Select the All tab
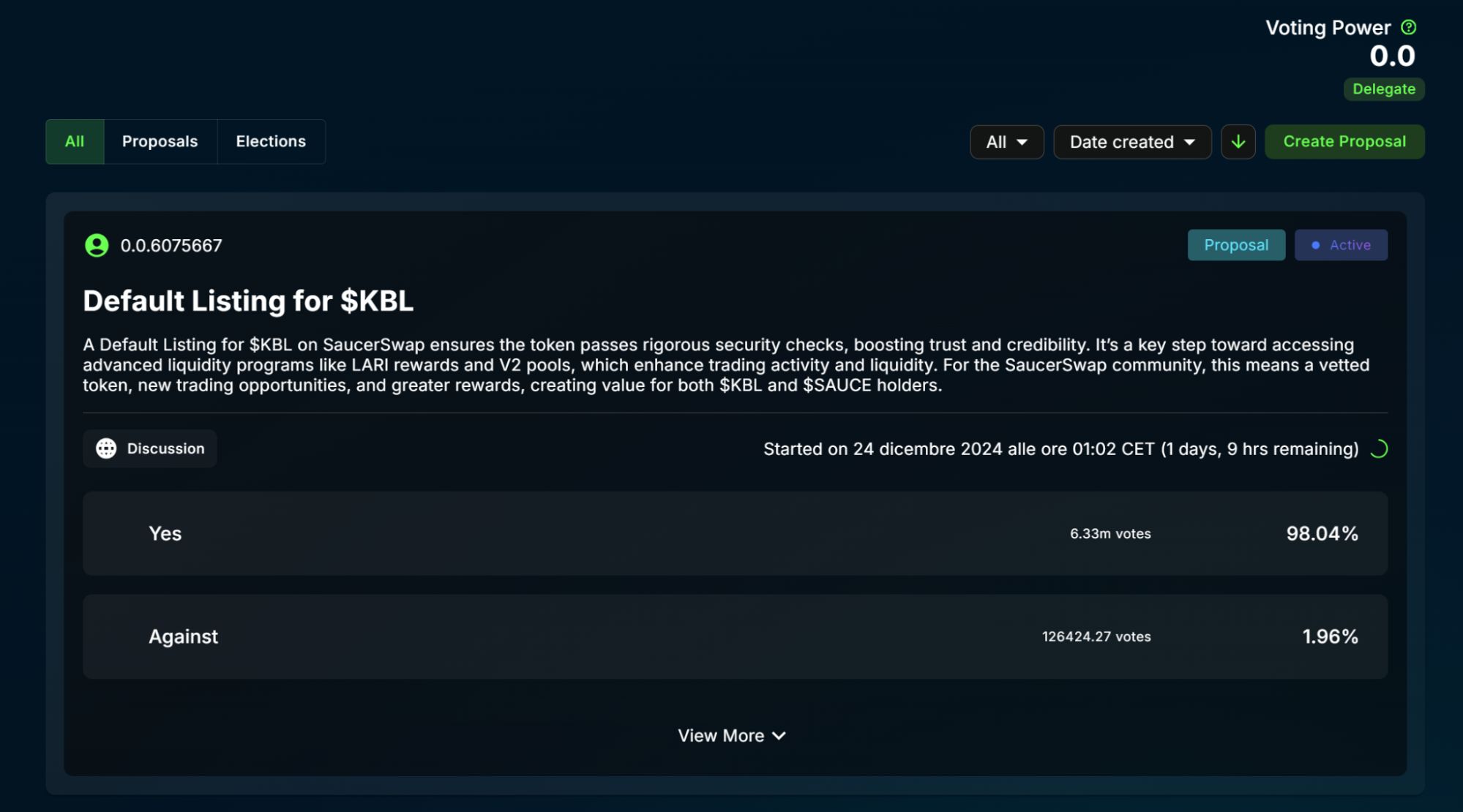Screen dimensions: 1463x812 [x=75, y=142]
